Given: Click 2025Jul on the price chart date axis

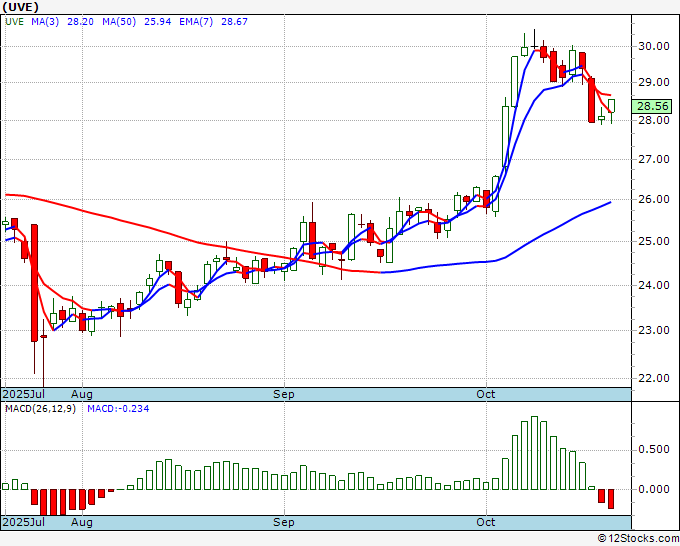Looking at the screenshot, I should (24, 394).
